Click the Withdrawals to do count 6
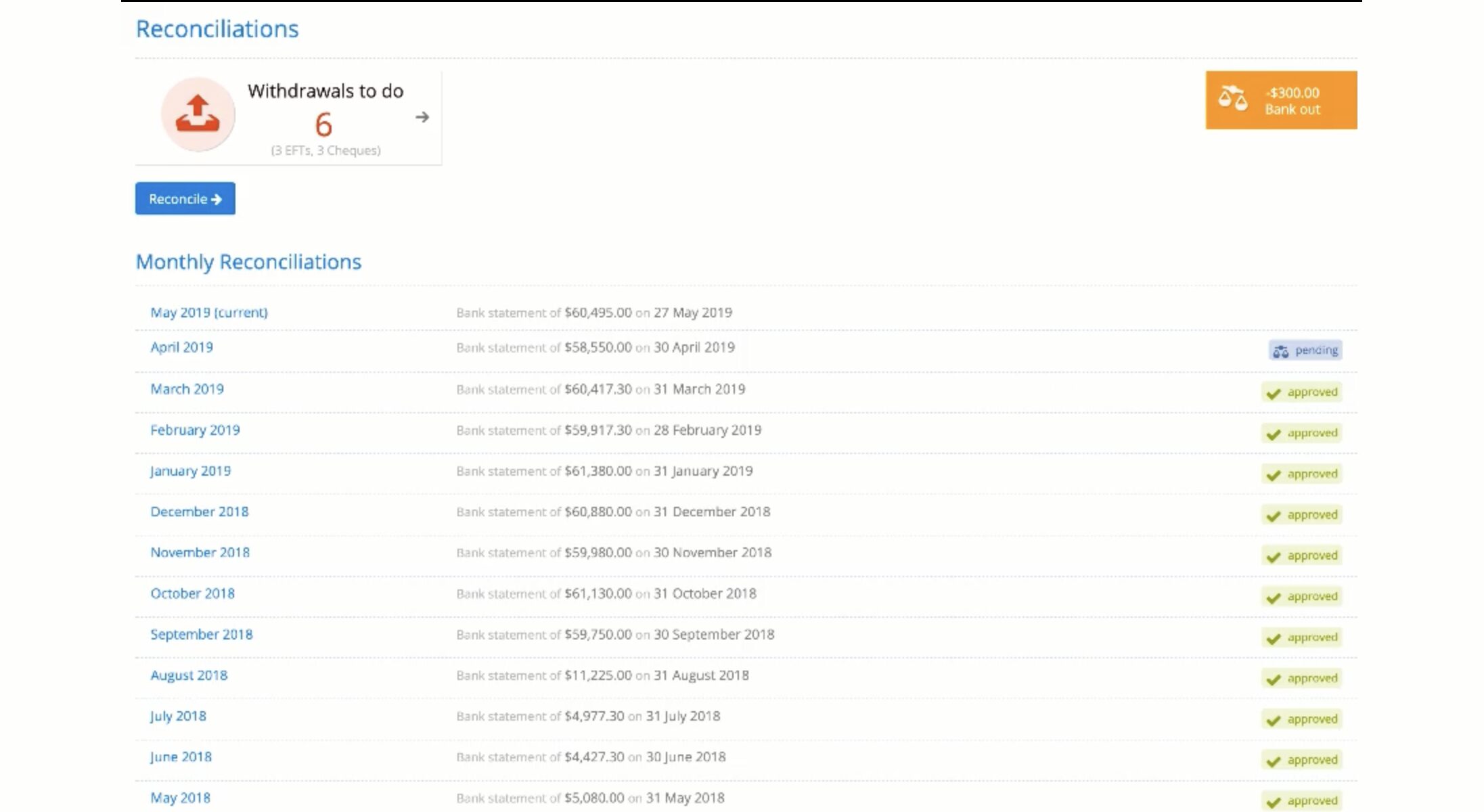 (324, 125)
